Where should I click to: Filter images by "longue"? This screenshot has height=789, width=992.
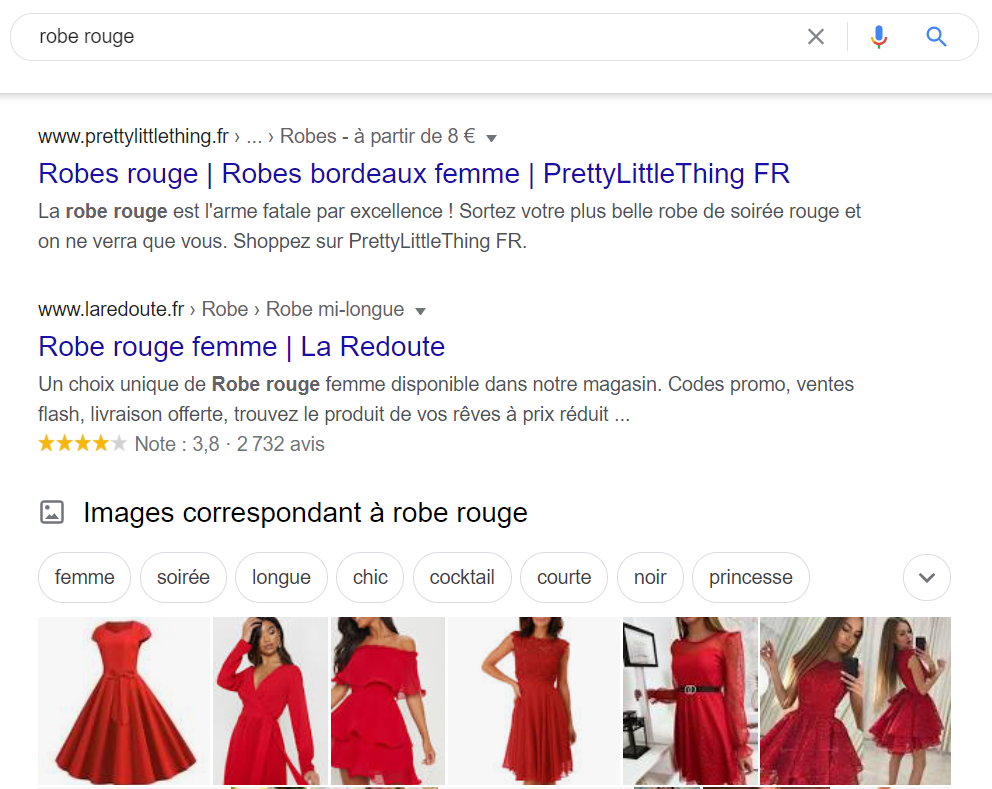[281, 577]
